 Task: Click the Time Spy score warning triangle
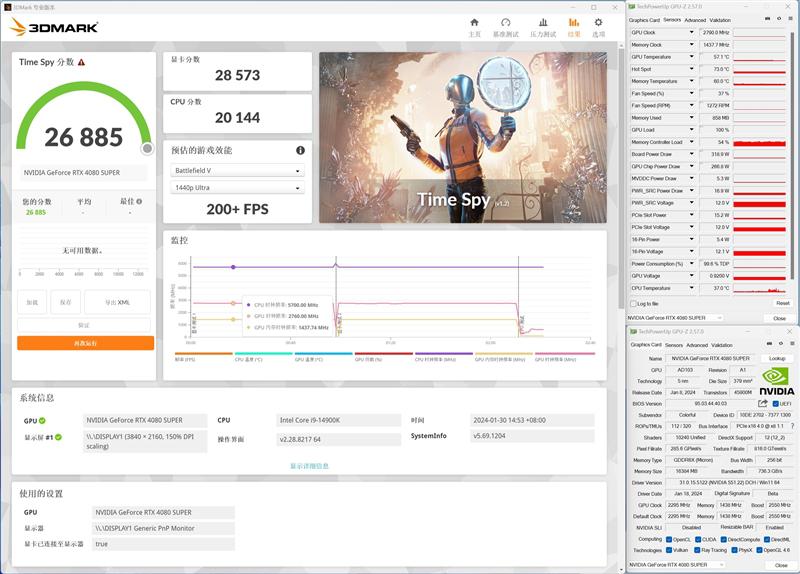(x=82, y=62)
